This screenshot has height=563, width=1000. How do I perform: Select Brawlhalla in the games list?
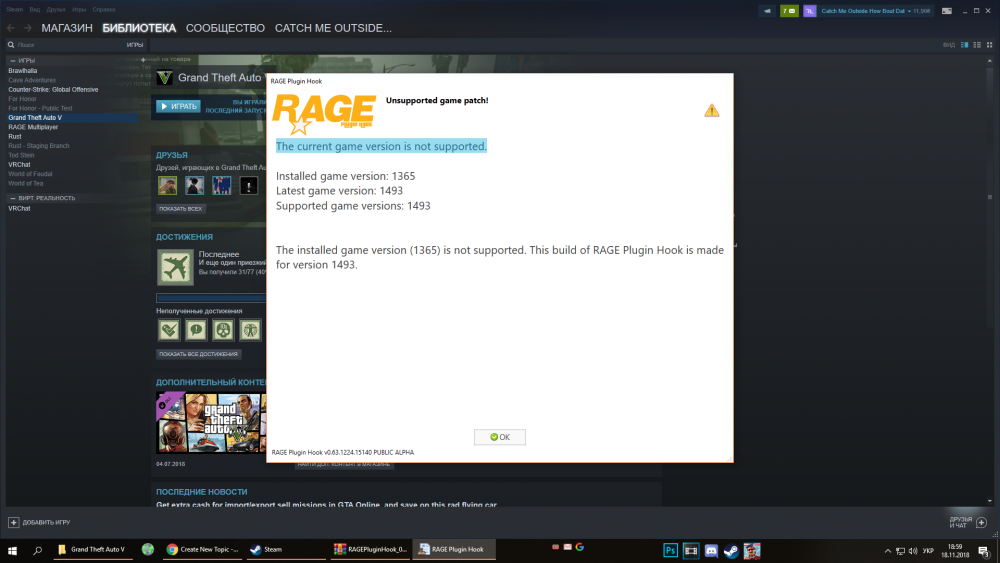[22, 71]
